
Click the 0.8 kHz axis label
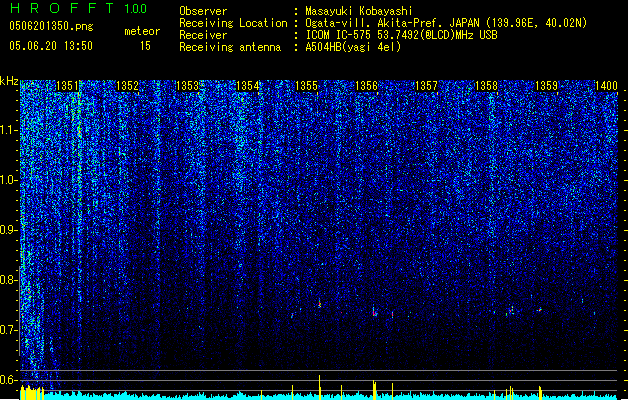pyautogui.click(x=9, y=280)
